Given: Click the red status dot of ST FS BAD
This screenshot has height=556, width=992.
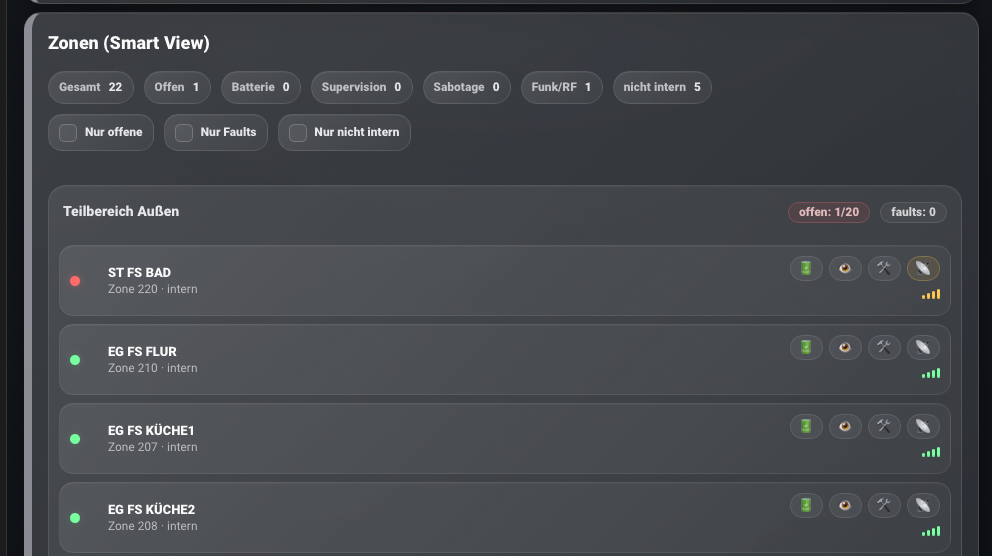Looking at the screenshot, I should click(x=75, y=281).
